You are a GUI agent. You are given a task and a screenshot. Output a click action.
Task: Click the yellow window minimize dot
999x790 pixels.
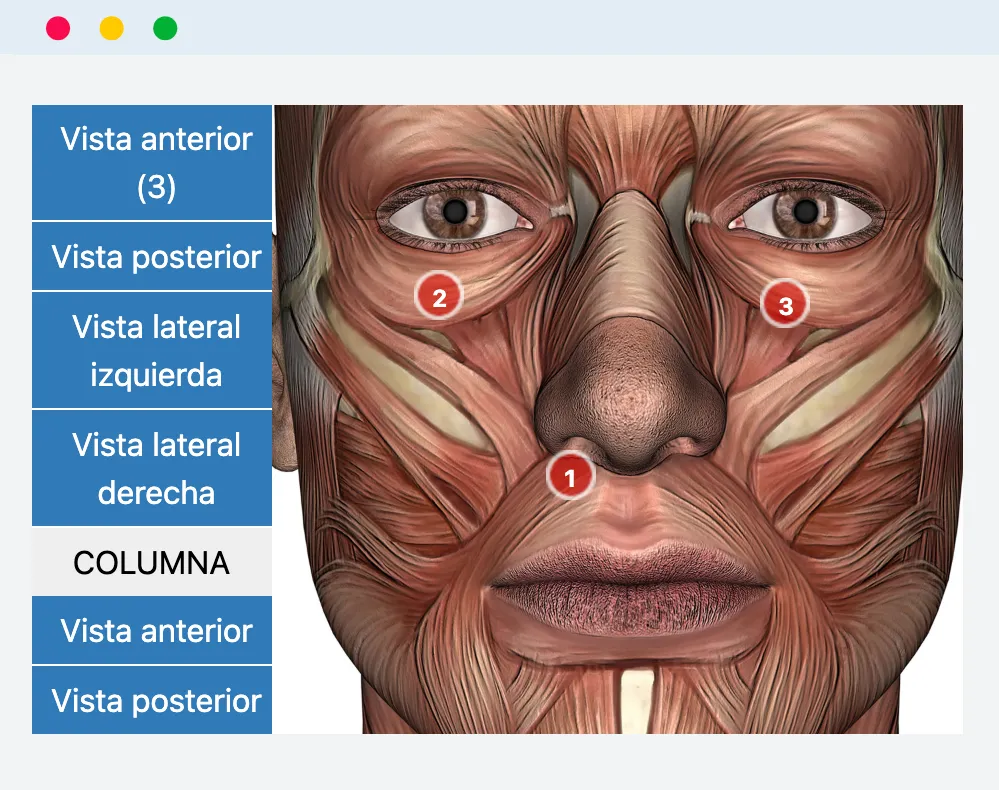111,28
